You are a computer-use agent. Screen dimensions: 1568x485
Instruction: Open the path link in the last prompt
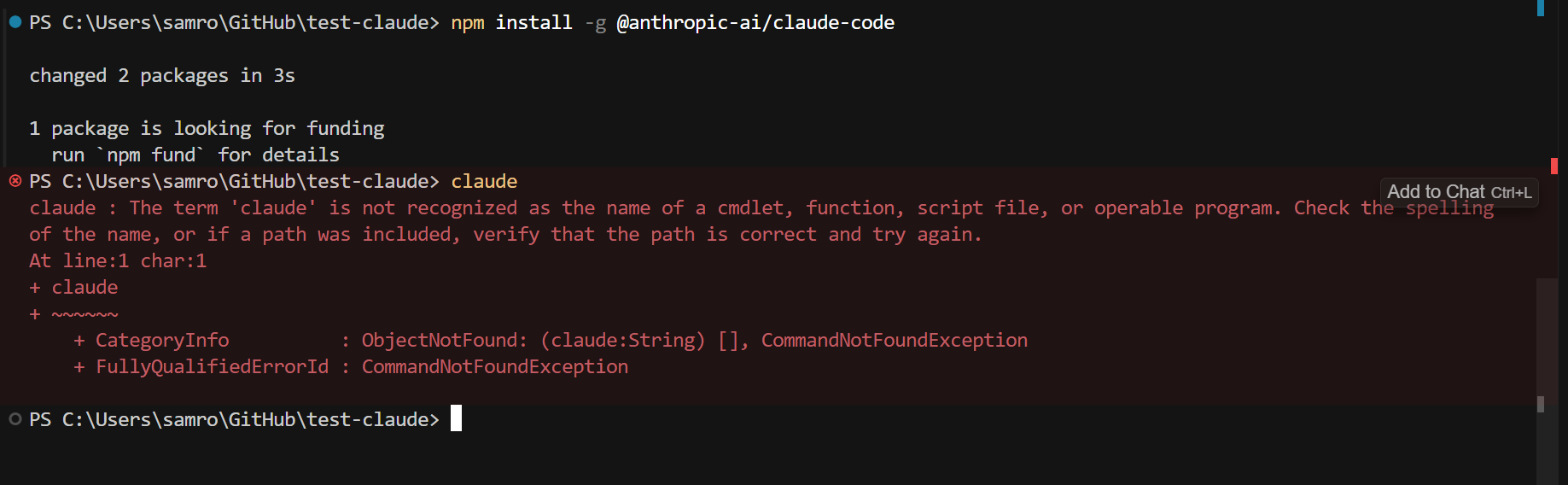coord(251,420)
